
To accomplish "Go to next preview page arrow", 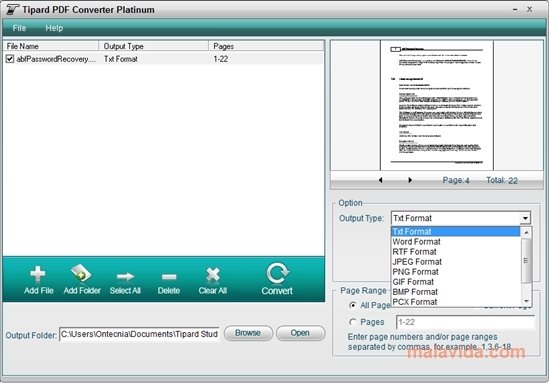I will click(410, 180).
